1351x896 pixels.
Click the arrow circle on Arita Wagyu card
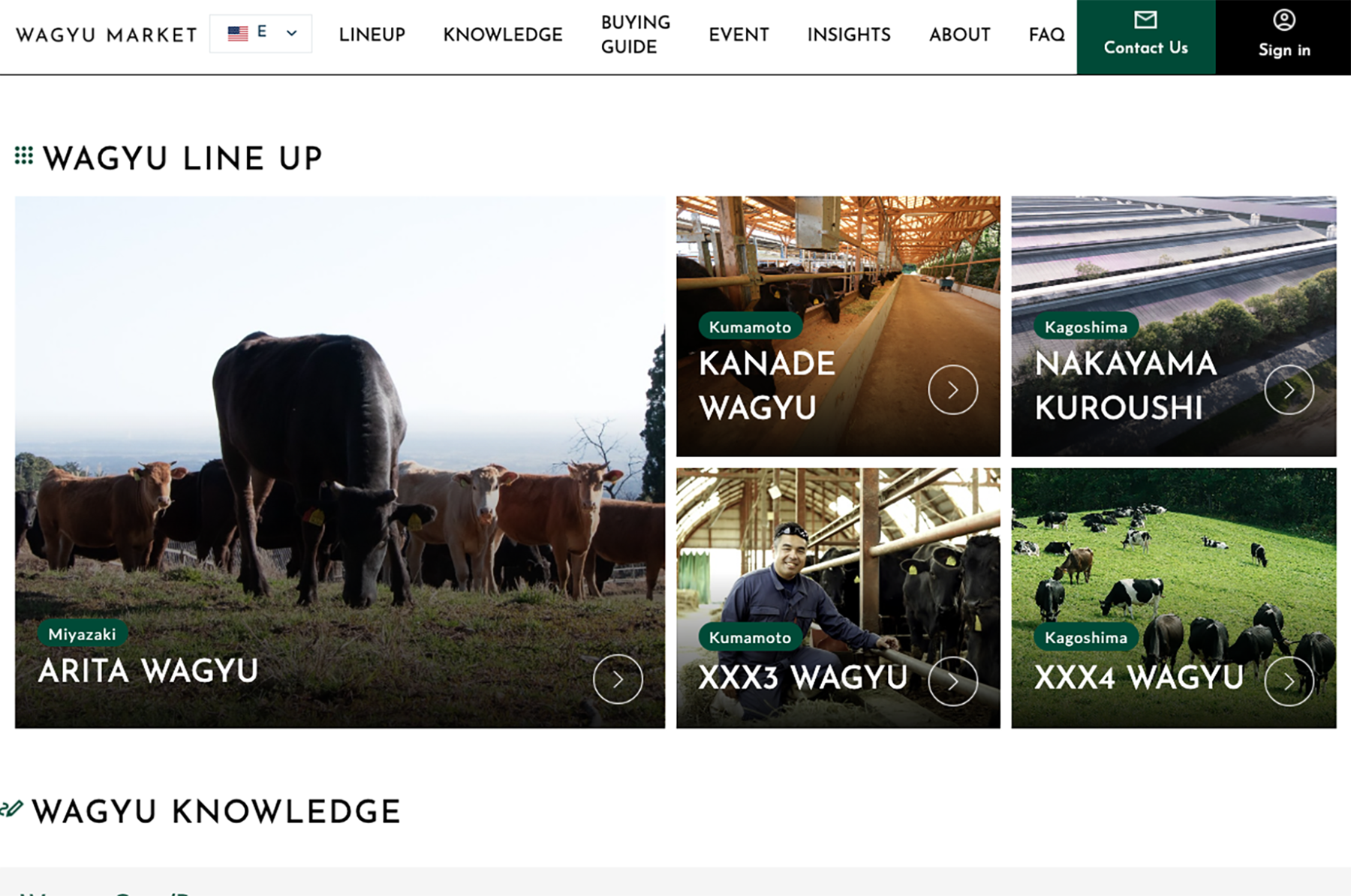click(618, 679)
